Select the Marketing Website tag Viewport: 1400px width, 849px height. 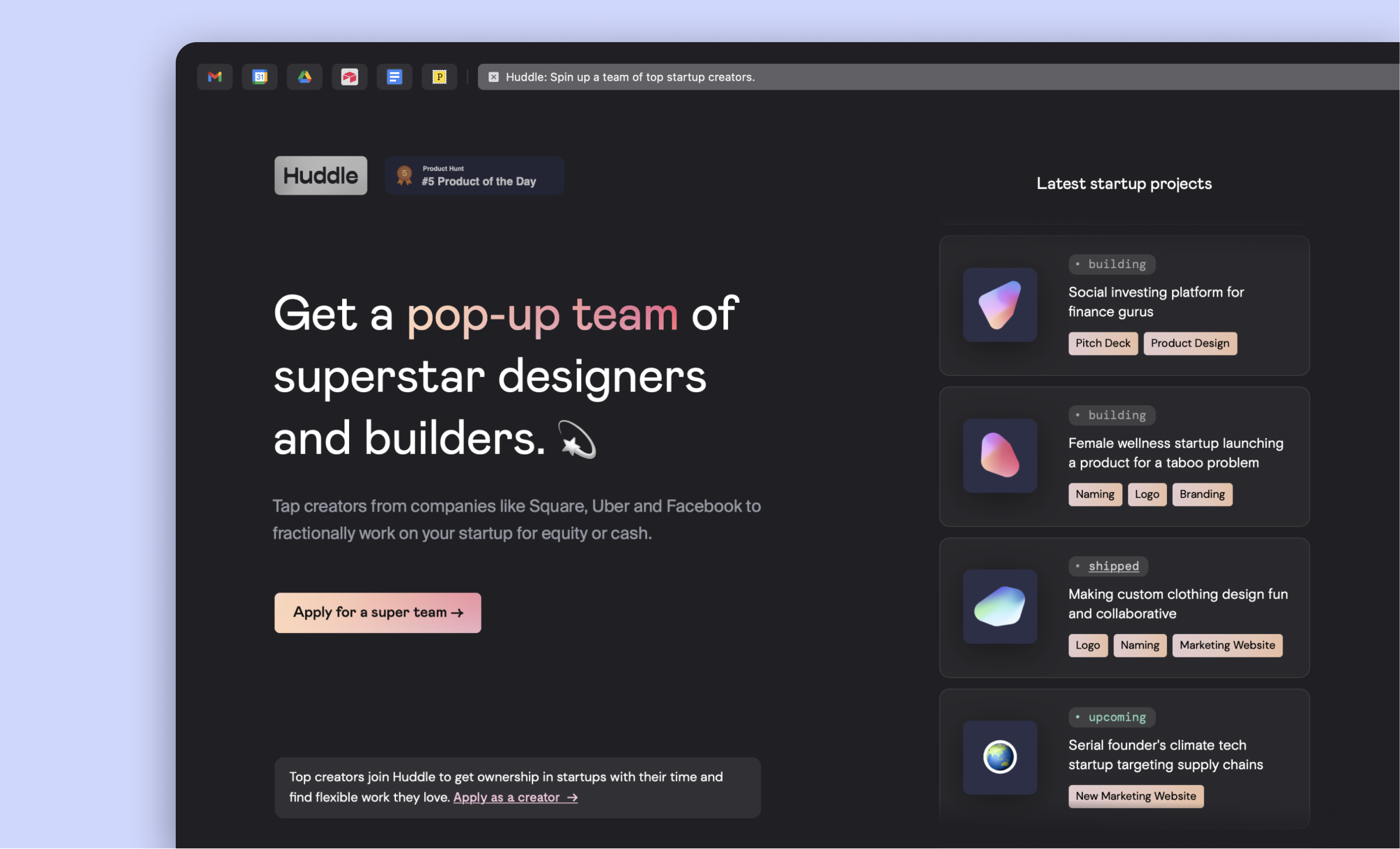(1227, 645)
